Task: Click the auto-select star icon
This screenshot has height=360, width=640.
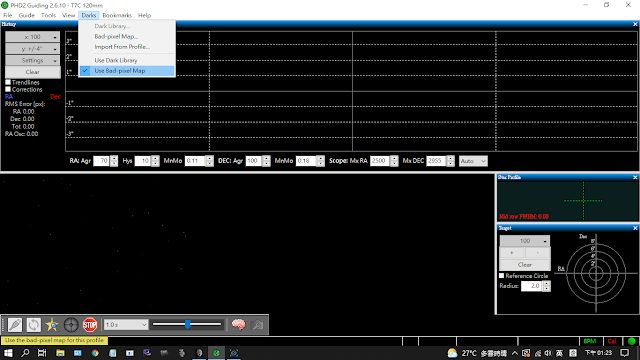Action: [x=52, y=325]
